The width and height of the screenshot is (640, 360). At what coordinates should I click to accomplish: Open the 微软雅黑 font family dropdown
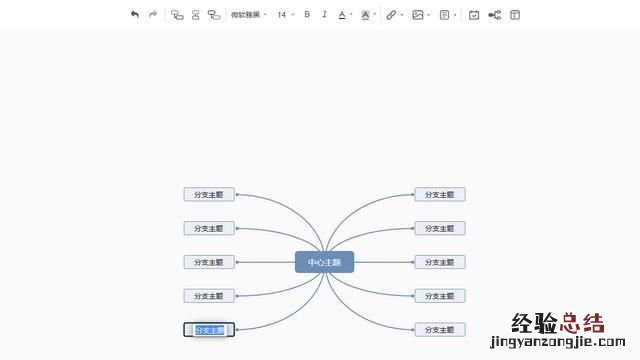(x=249, y=15)
